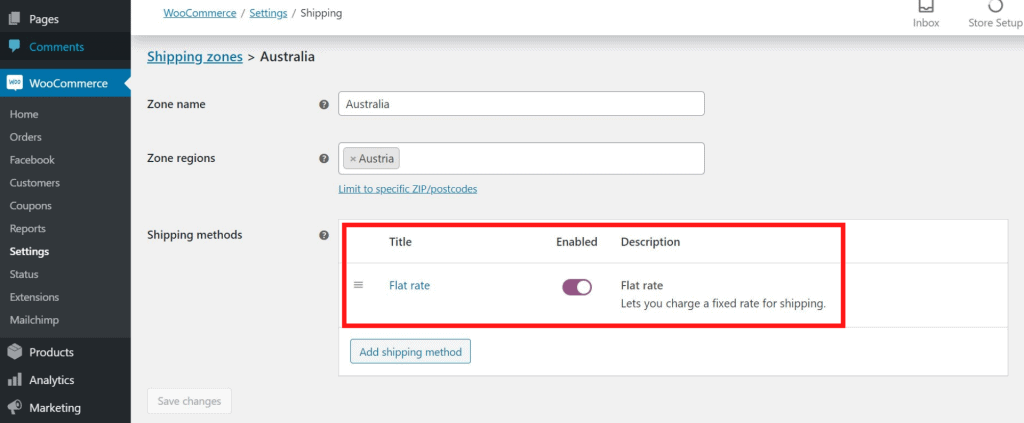Go back via Shipping zones breadcrumb link
Screen dimensions: 1024x423
click(195, 57)
